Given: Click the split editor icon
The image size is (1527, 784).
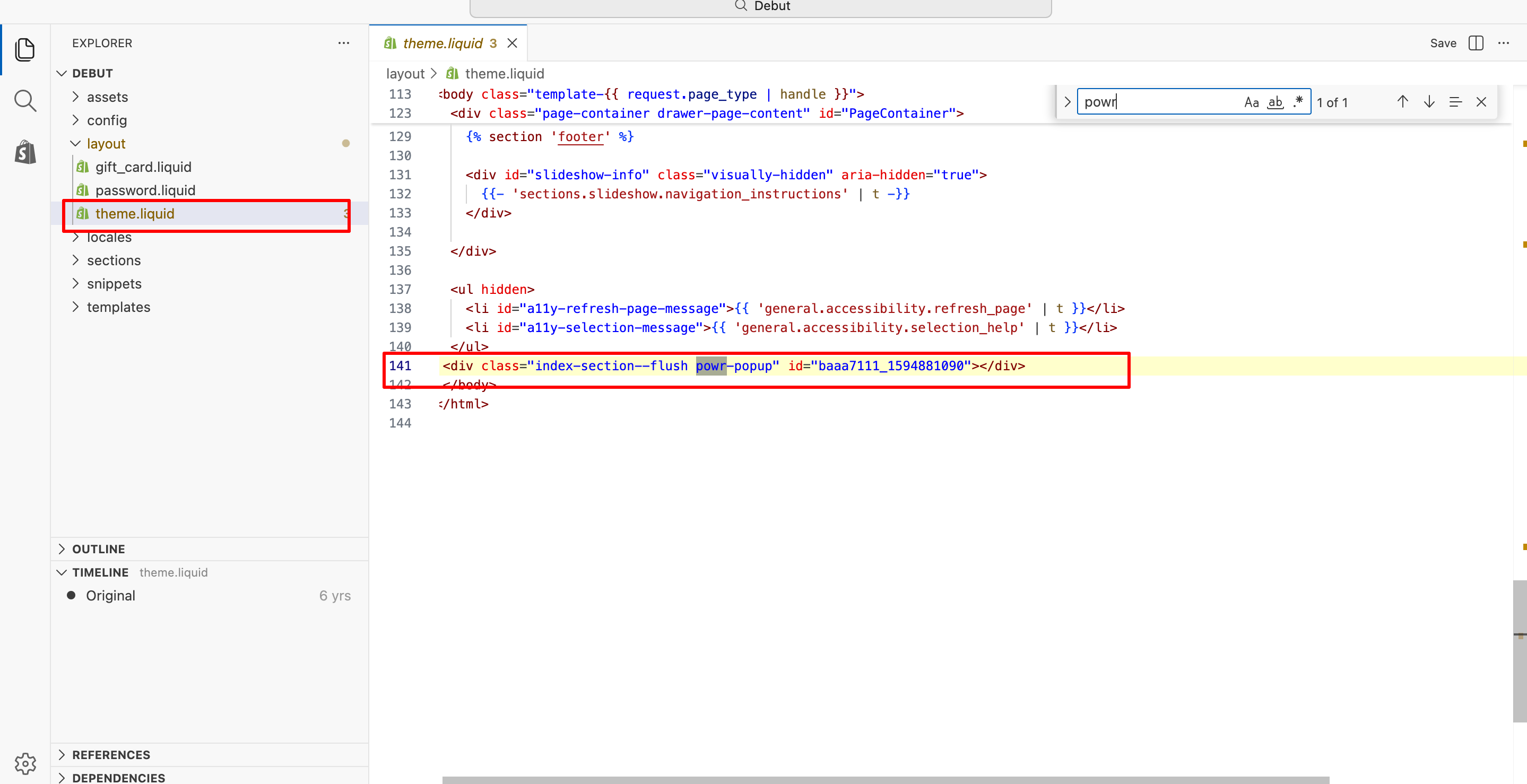Looking at the screenshot, I should pos(1476,43).
